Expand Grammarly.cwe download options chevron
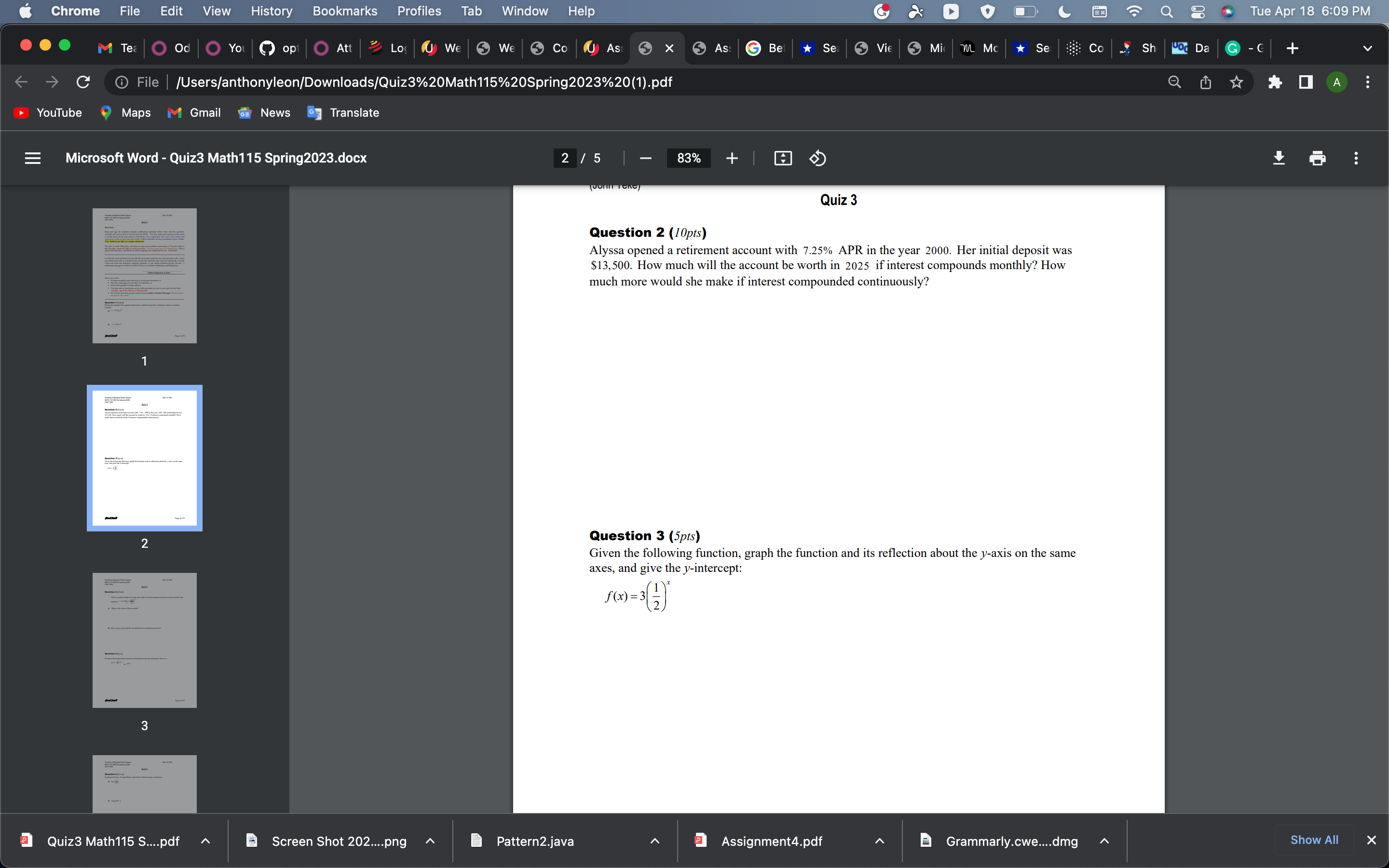This screenshot has height=868, width=1389. point(1104,841)
